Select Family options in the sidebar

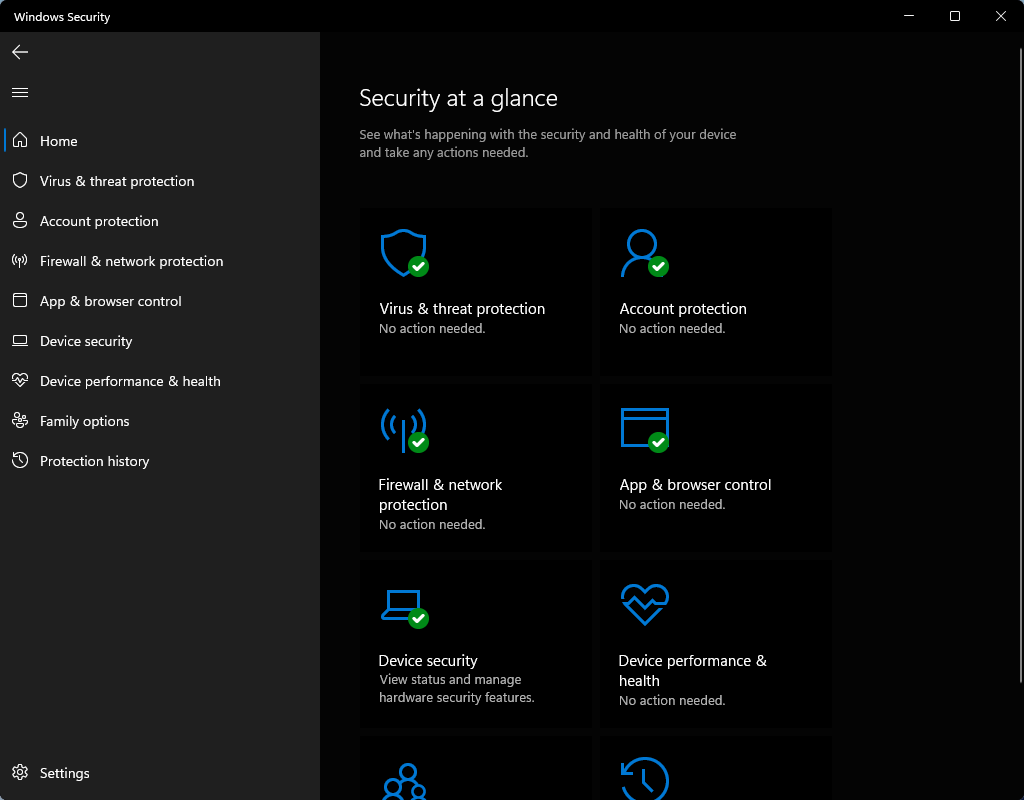click(84, 421)
